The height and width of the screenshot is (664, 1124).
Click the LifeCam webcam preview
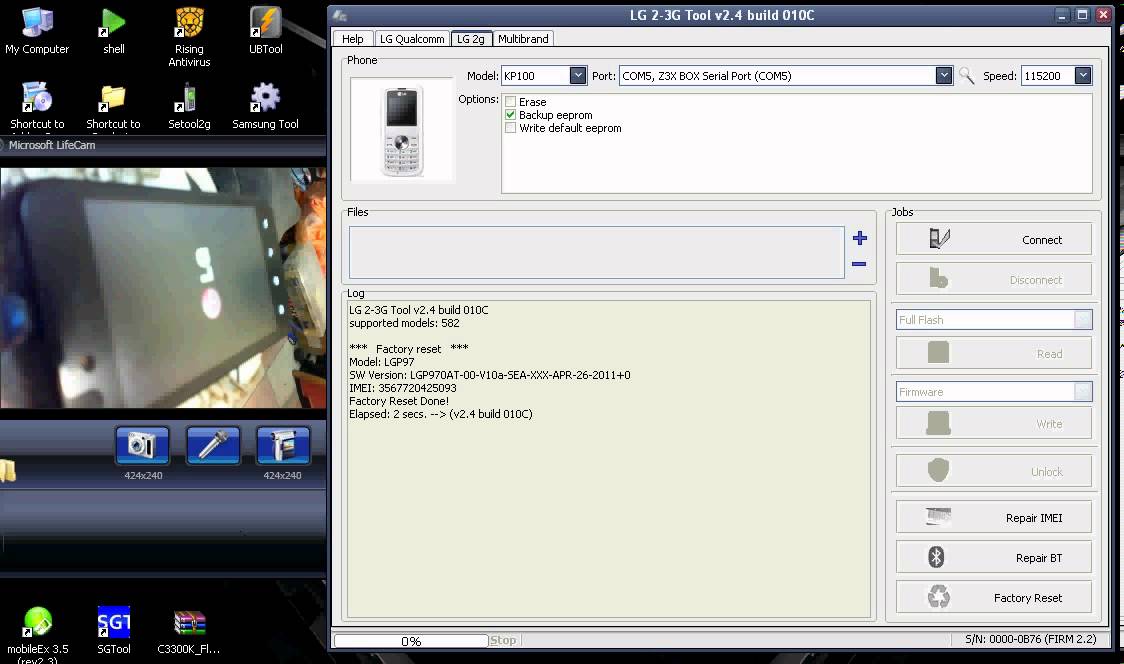click(163, 288)
